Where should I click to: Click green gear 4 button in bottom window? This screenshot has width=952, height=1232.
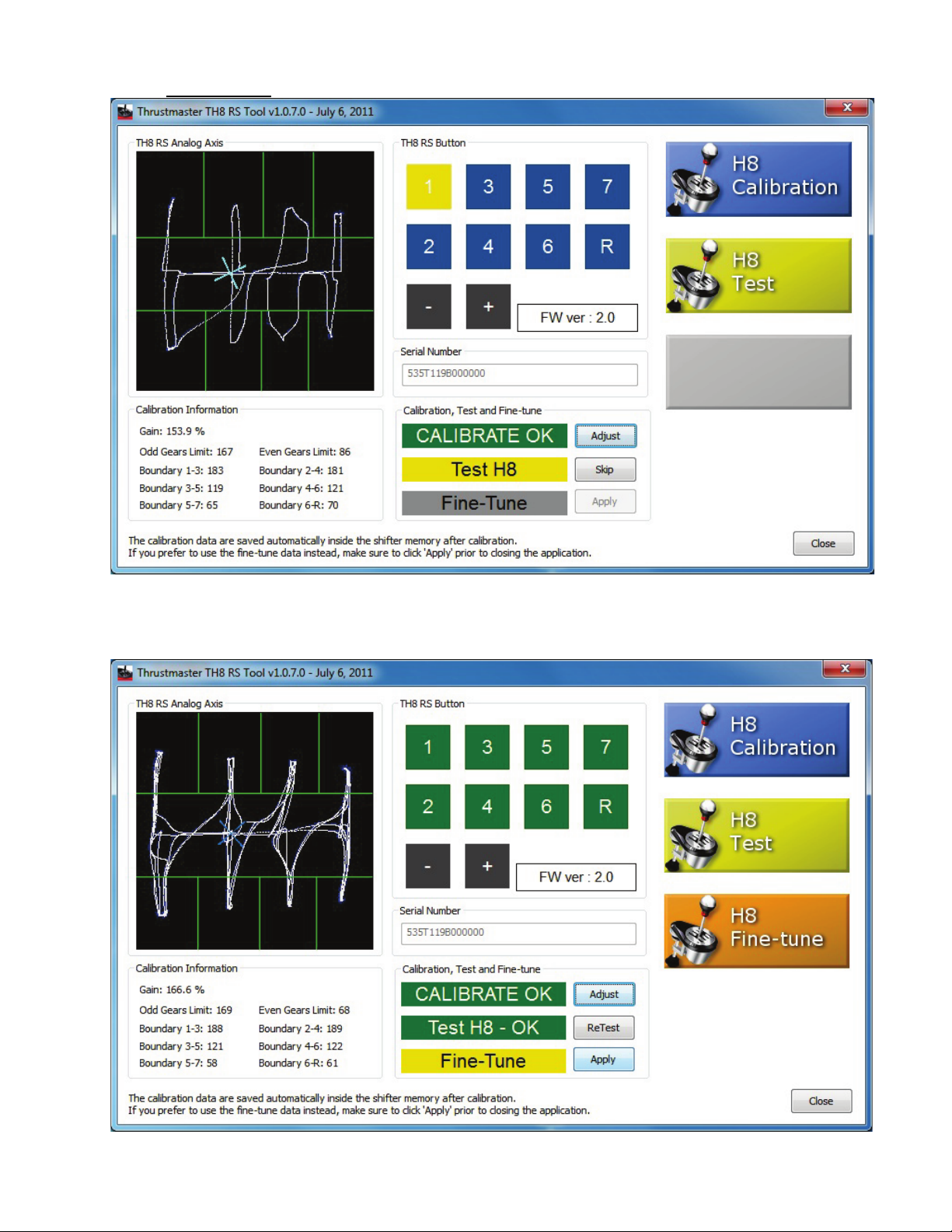pyautogui.click(x=487, y=807)
